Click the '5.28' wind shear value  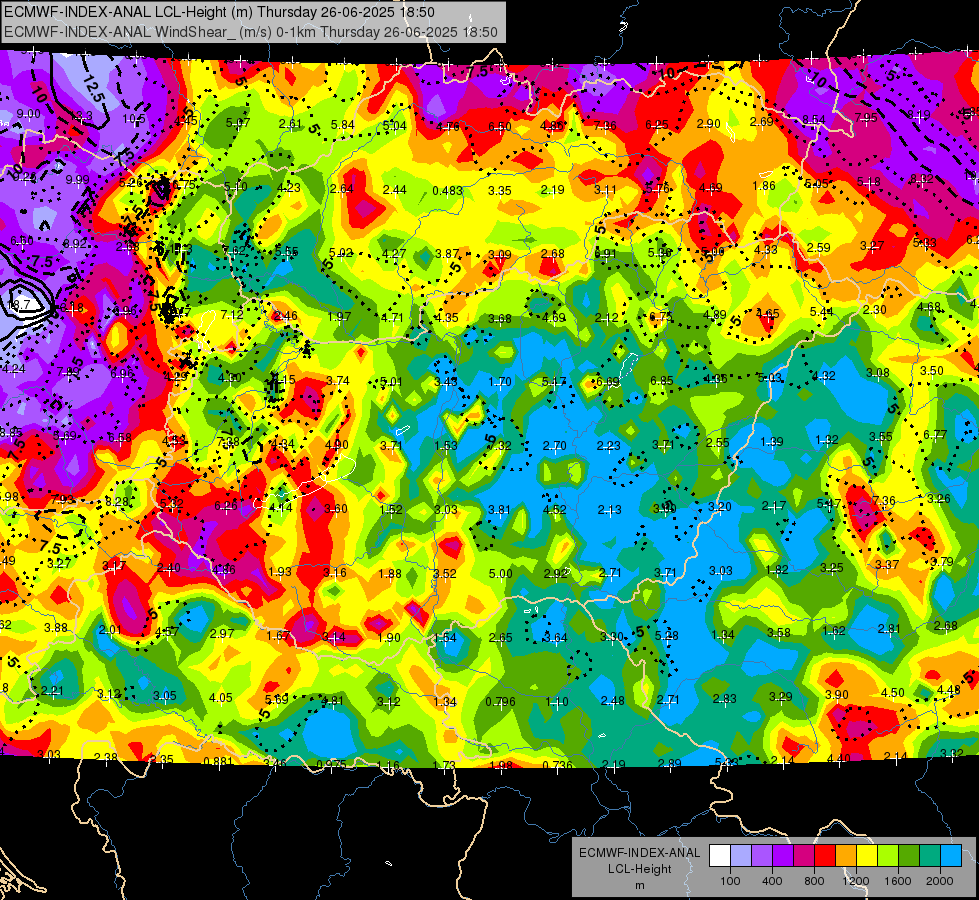pyautogui.click(x=666, y=636)
